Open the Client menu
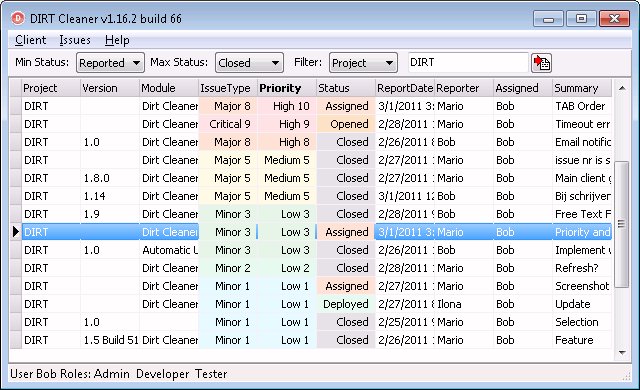This screenshot has height=390, width=640. (30, 40)
